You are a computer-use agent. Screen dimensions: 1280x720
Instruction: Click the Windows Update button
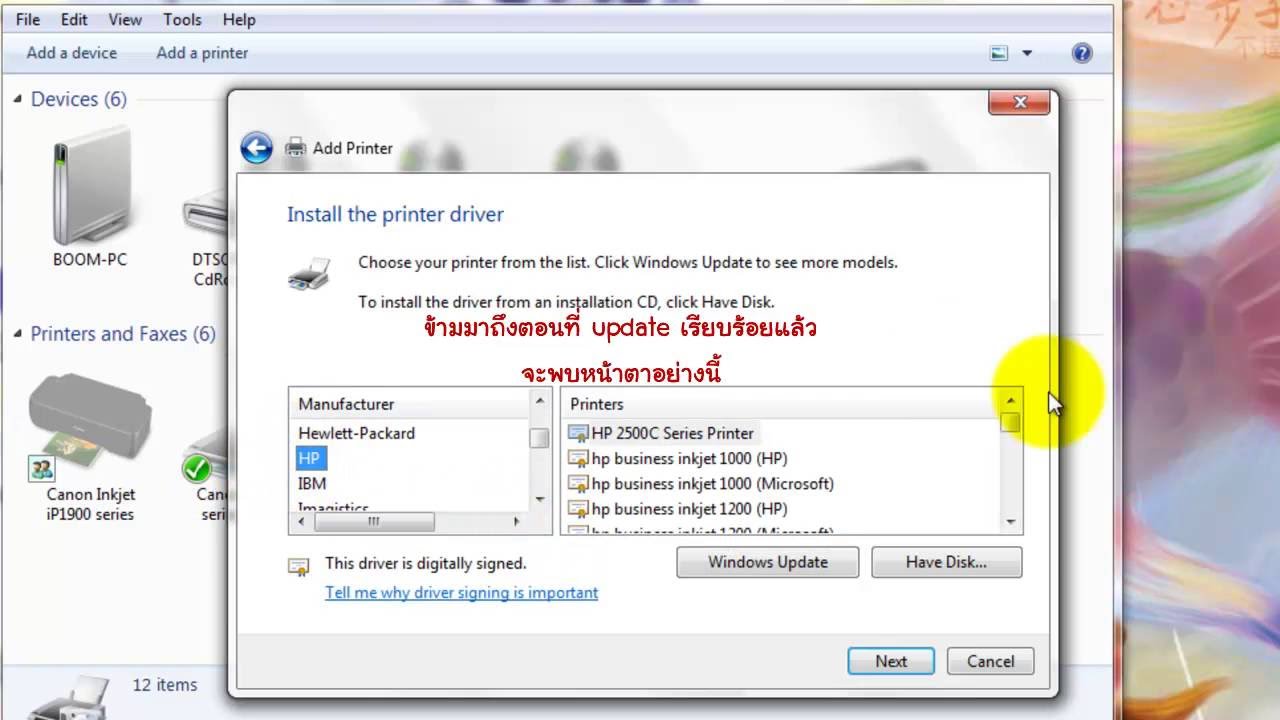[x=768, y=562]
